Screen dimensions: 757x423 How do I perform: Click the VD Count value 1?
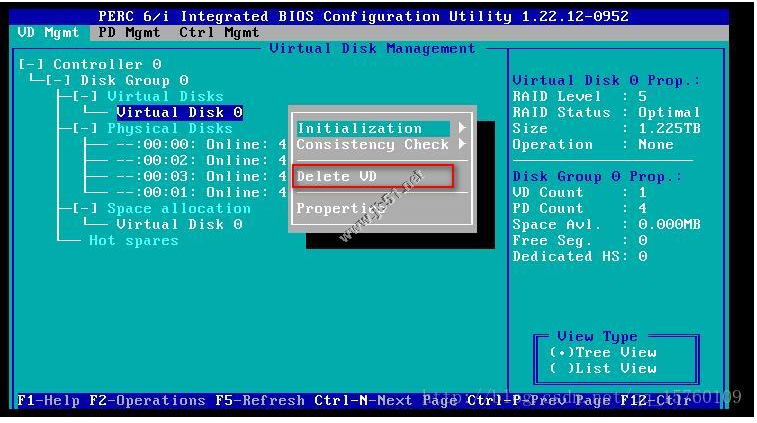[642, 192]
